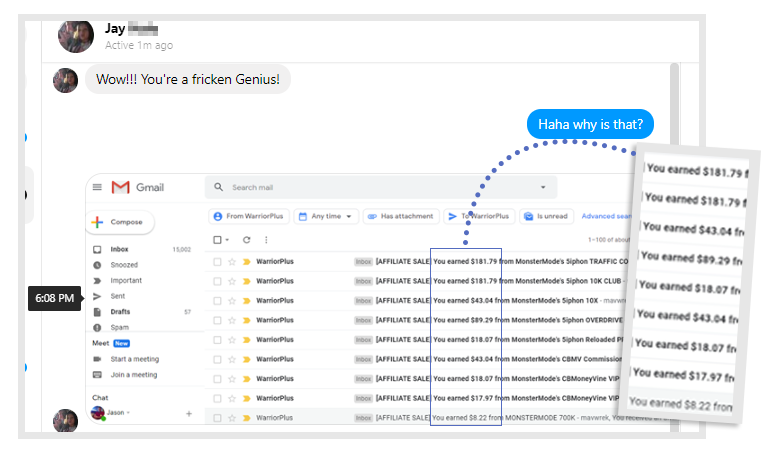Click the video camera icon beside Start a meeting

click(97, 359)
